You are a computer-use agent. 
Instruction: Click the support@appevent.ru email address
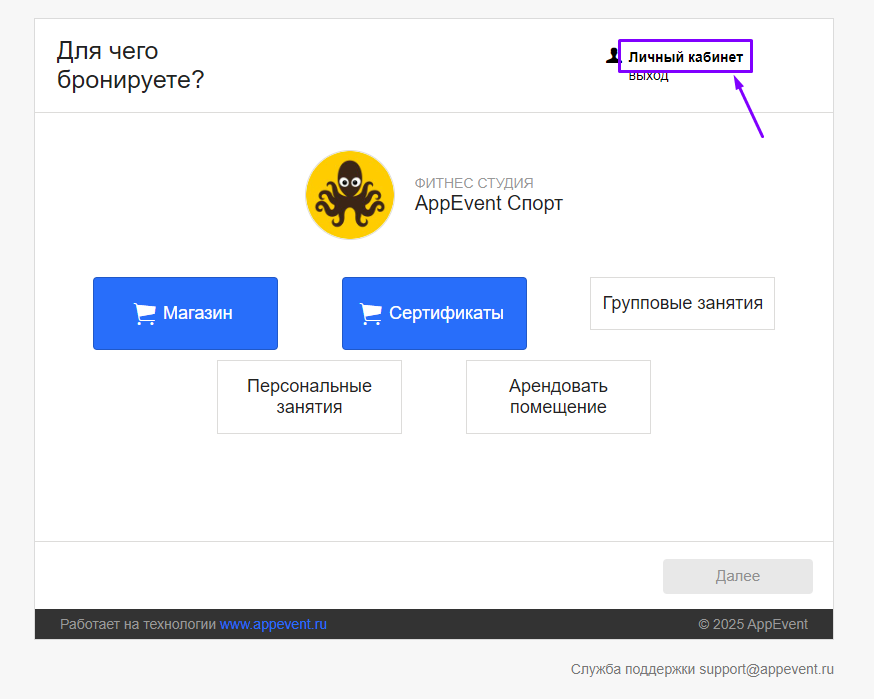(766, 669)
